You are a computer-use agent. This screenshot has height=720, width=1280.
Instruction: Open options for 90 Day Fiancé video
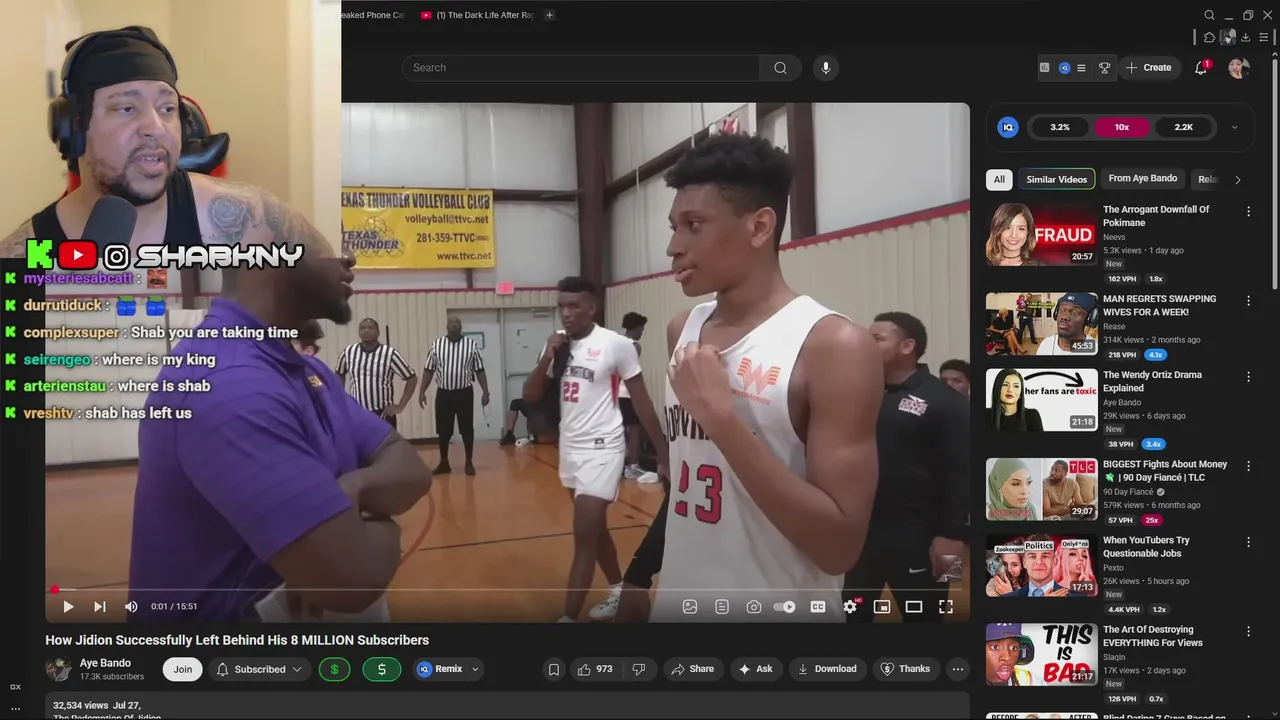coord(1248,466)
